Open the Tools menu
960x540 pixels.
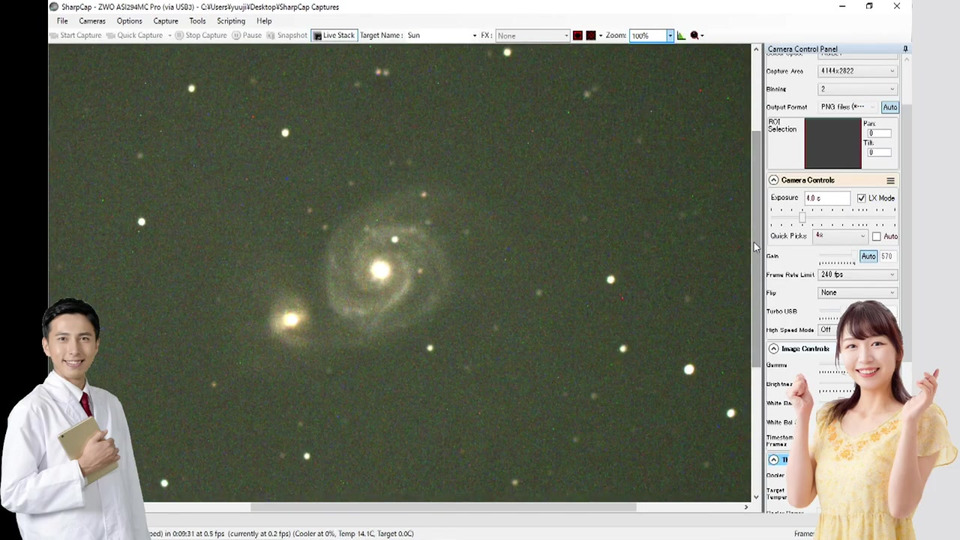tap(197, 21)
